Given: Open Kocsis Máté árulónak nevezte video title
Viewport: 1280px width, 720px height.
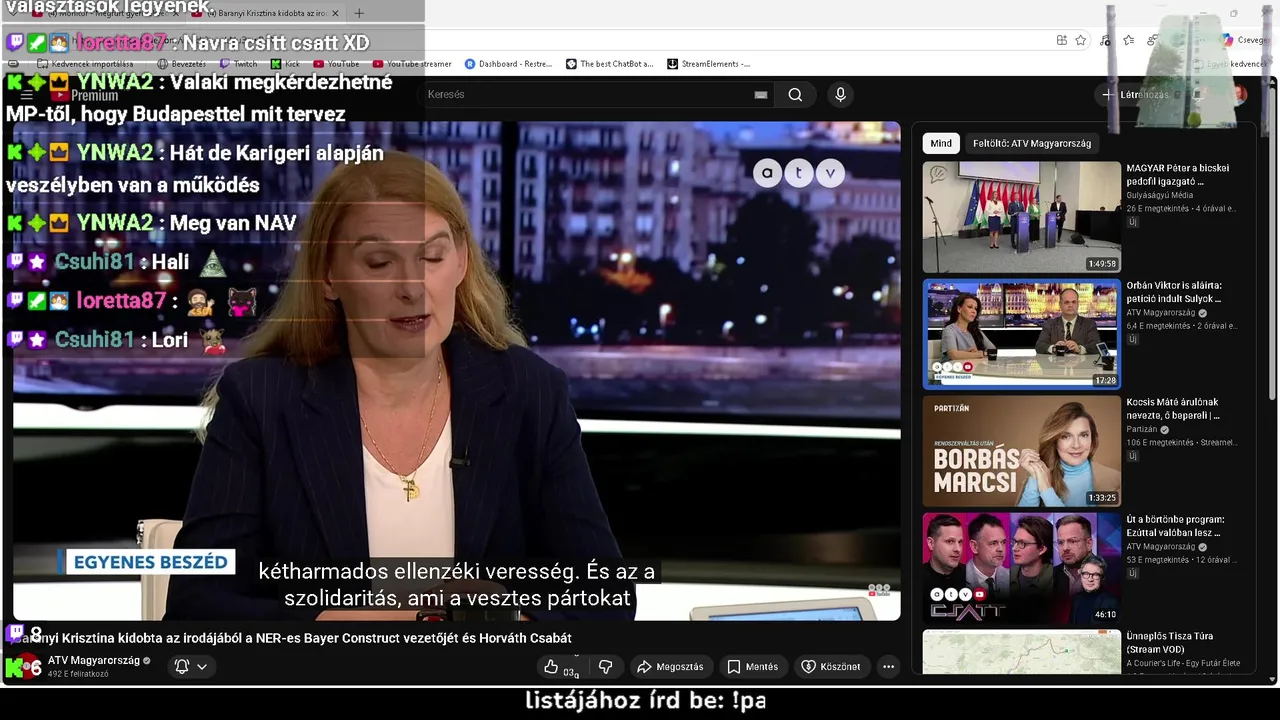Looking at the screenshot, I should (1173, 409).
